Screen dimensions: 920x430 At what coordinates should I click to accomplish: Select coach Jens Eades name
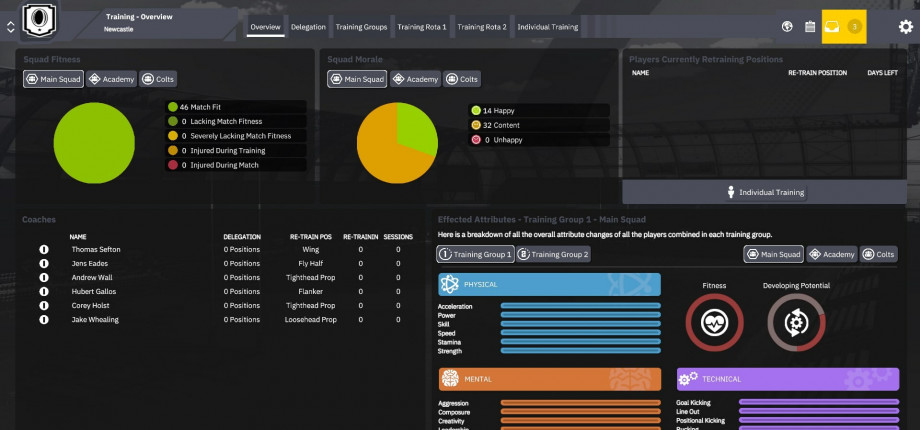90,263
